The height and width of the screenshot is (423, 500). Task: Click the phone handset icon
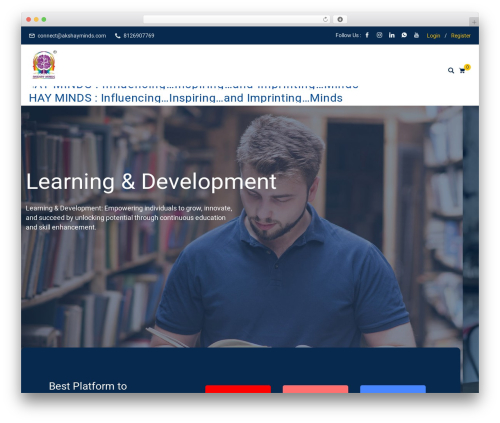pos(118,36)
